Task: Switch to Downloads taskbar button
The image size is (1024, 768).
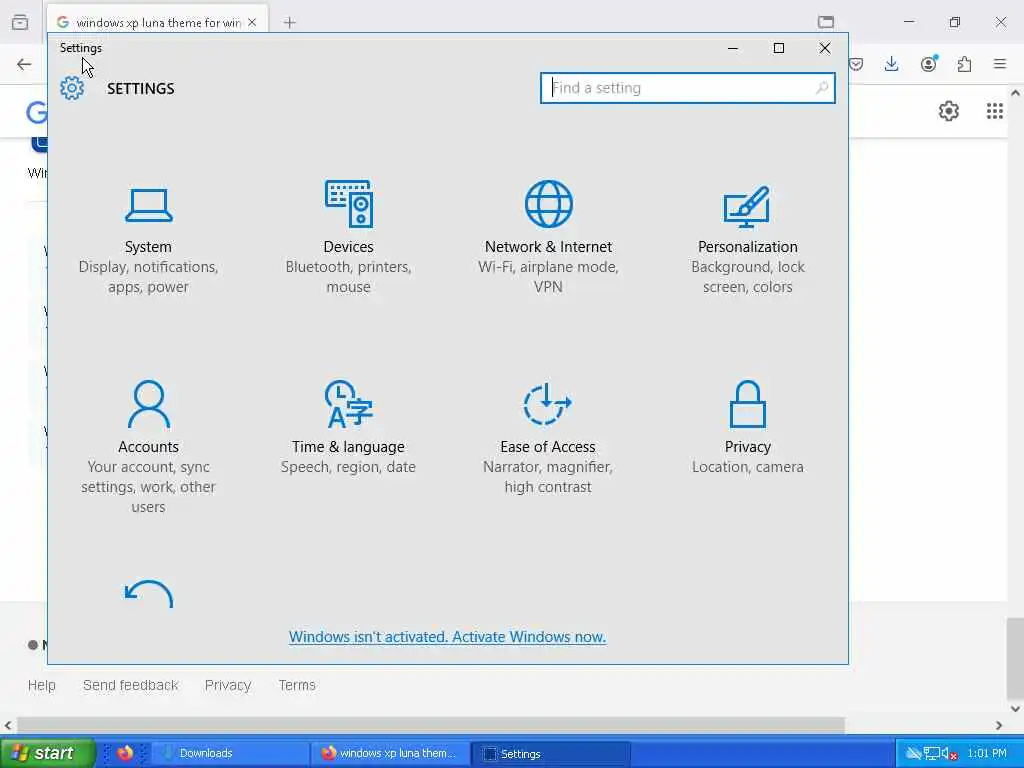Action: (x=231, y=753)
